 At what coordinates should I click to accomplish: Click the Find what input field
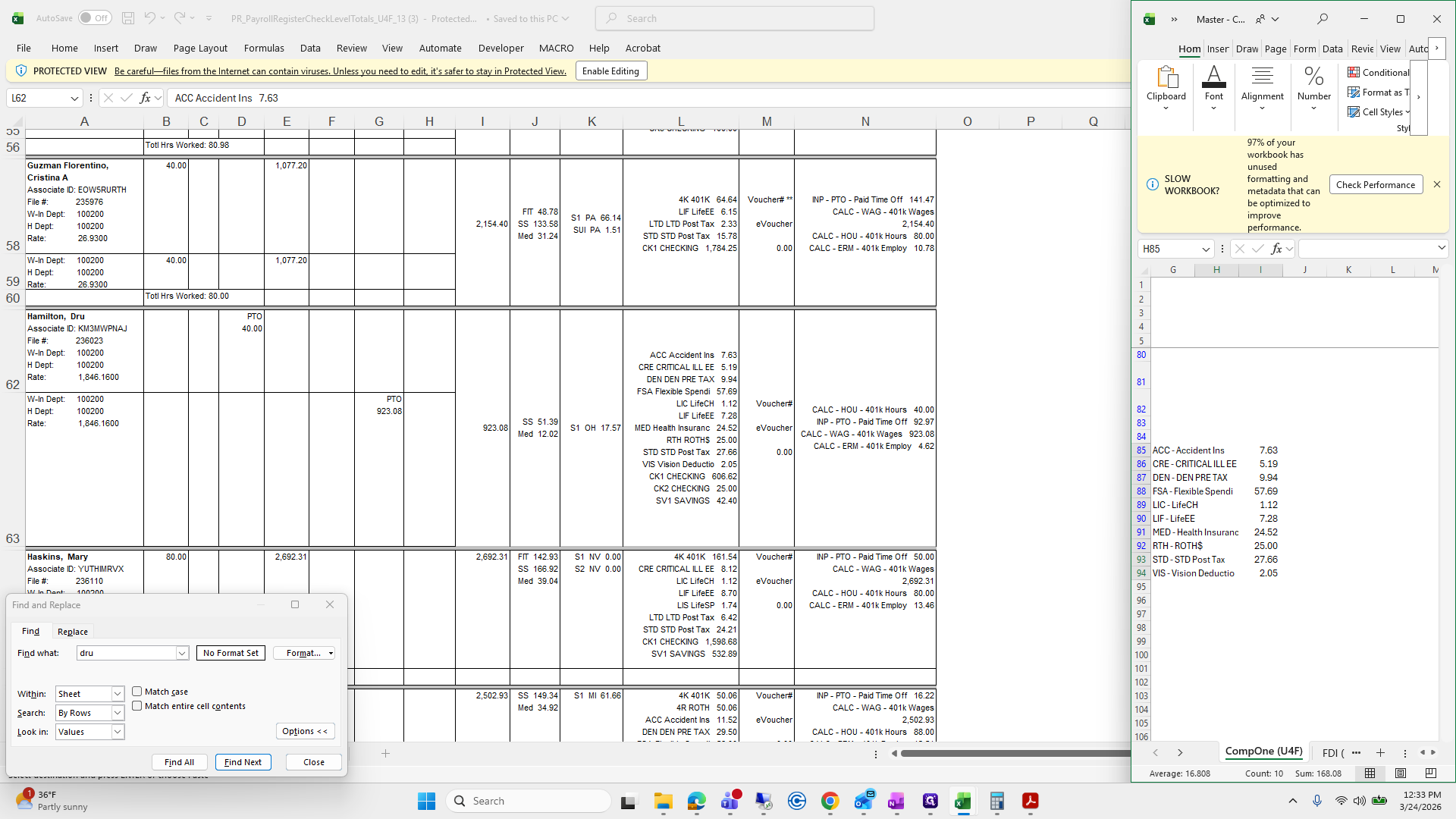(x=126, y=653)
